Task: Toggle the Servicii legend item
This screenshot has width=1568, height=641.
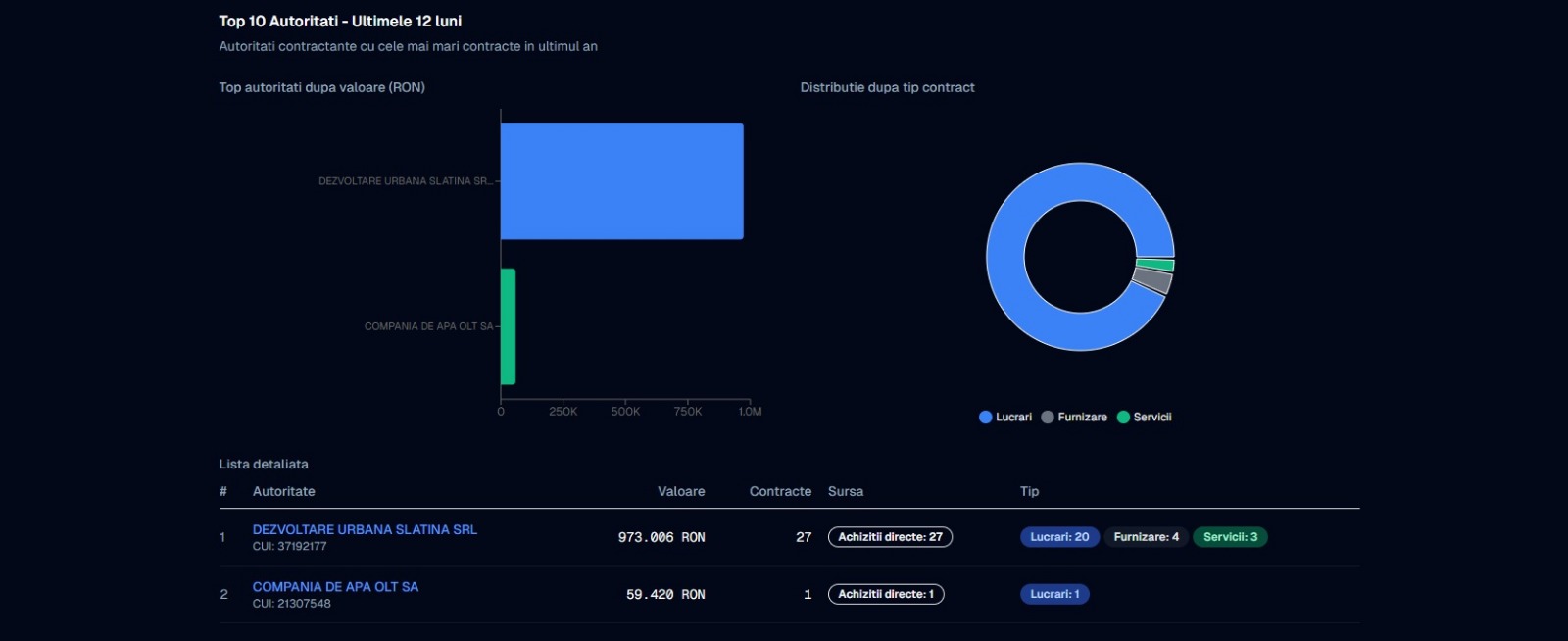Action: click(x=1145, y=418)
